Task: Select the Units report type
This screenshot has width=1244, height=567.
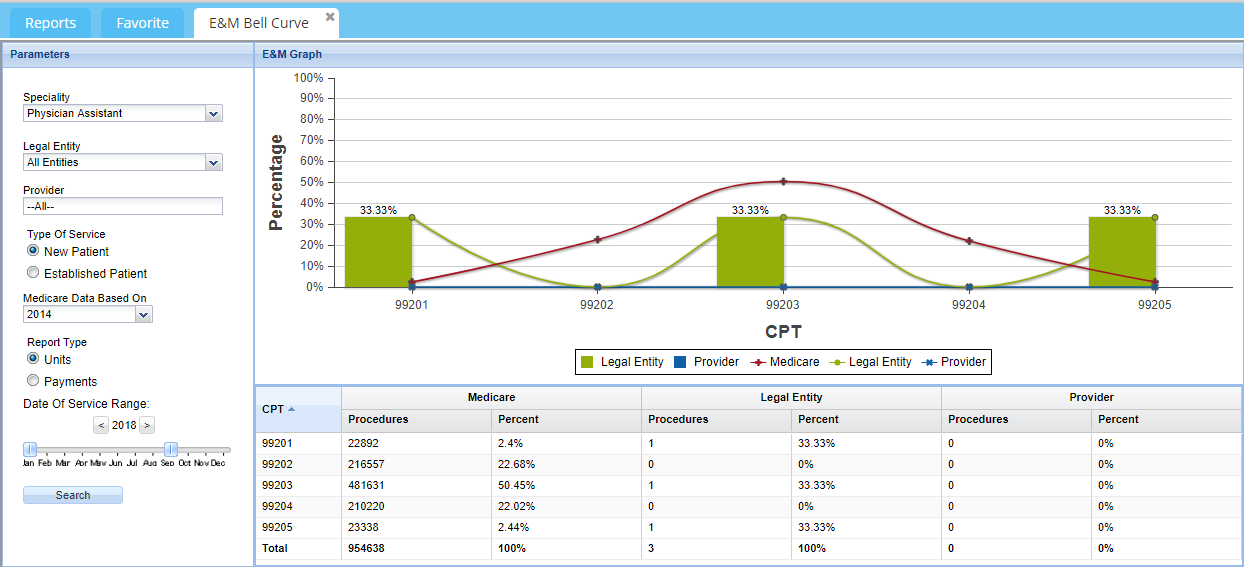Action: 33,359
